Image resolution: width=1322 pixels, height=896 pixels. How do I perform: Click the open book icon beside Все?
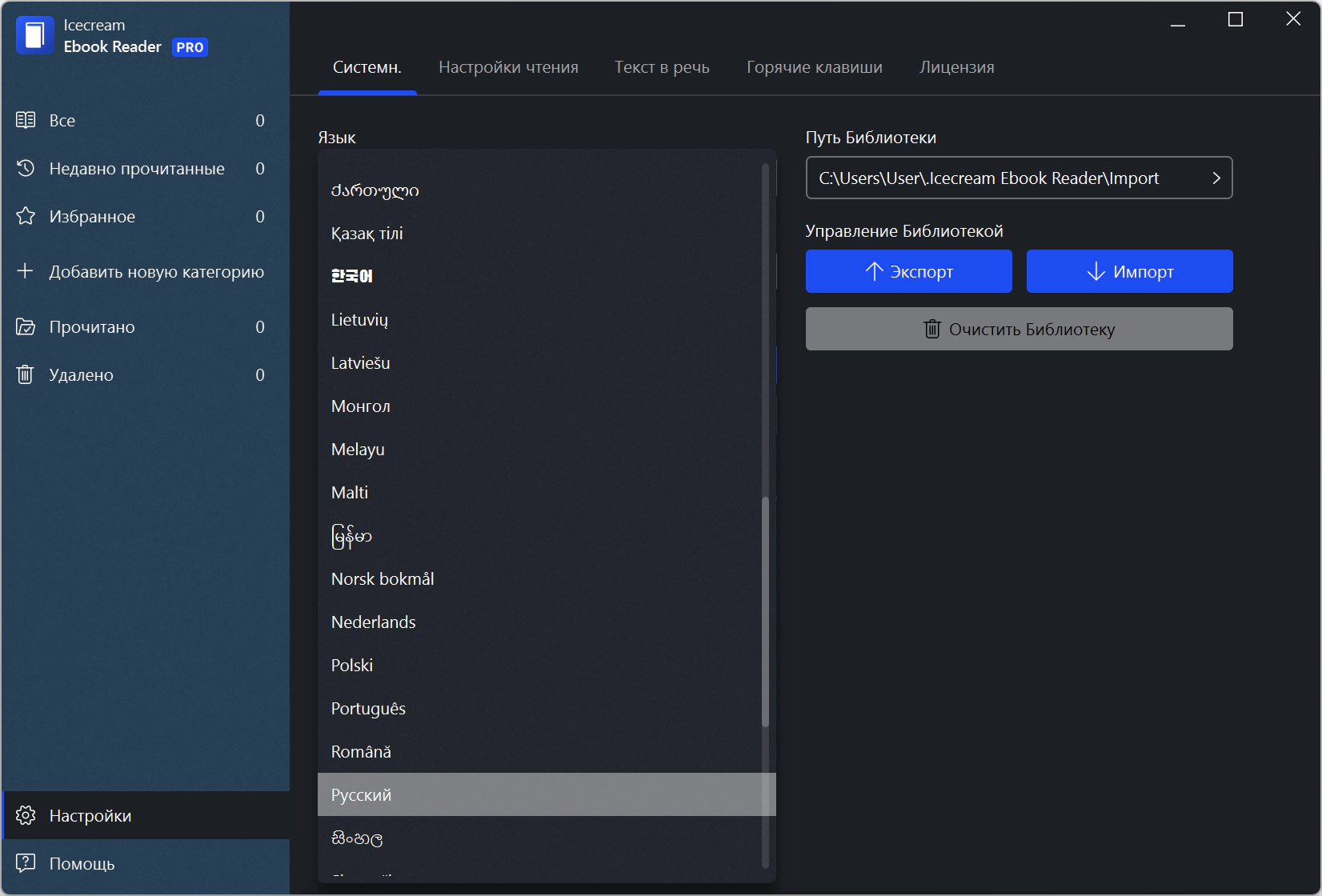[26, 120]
